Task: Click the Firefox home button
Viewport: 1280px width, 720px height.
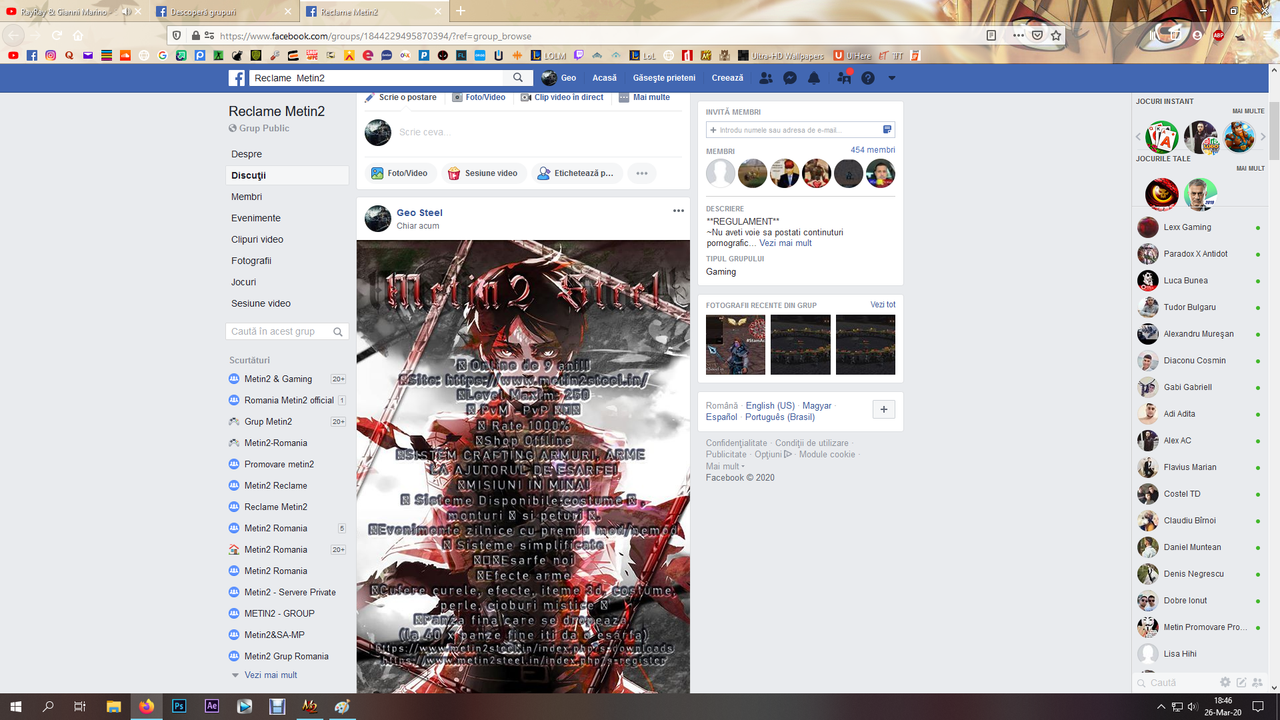Action: click(78, 35)
